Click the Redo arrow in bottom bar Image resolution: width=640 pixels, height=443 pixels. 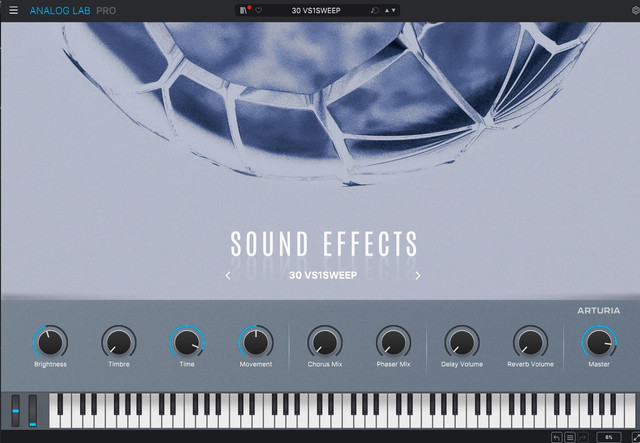pyautogui.click(x=583, y=437)
